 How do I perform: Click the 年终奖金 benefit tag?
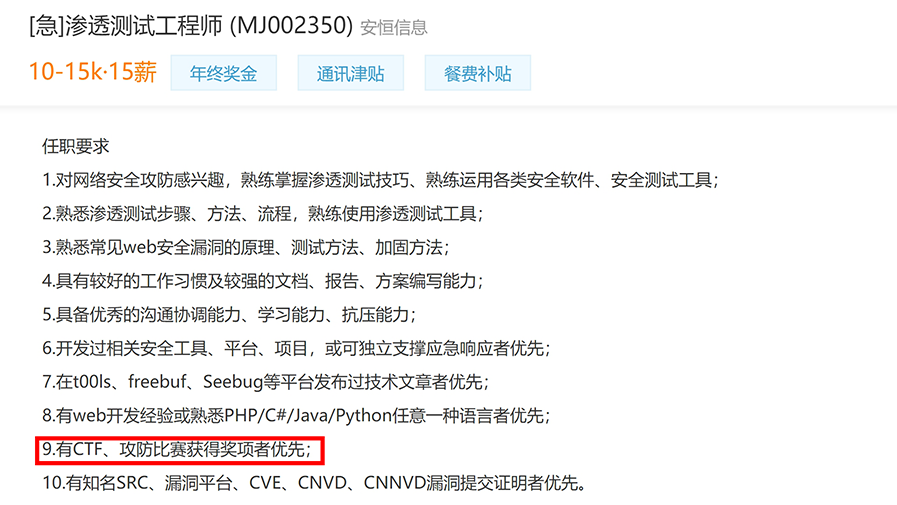coord(224,73)
